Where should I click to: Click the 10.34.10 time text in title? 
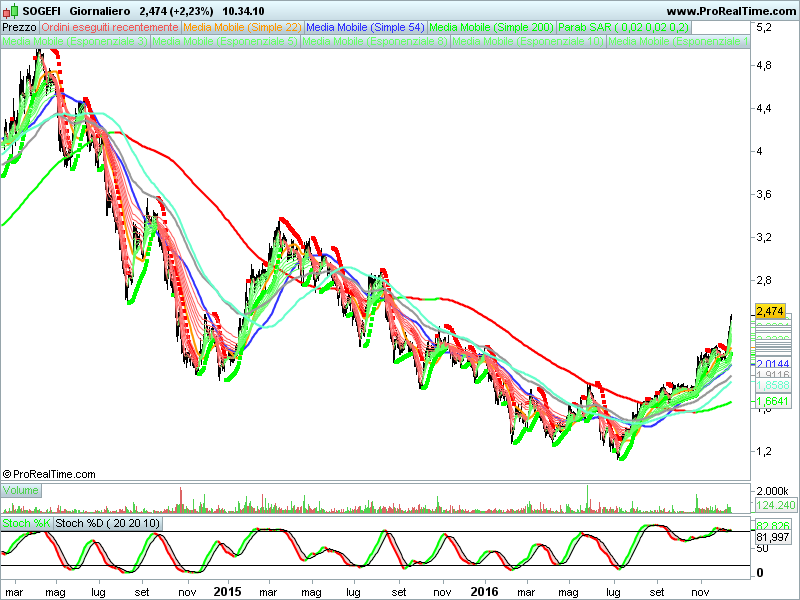(243, 11)
